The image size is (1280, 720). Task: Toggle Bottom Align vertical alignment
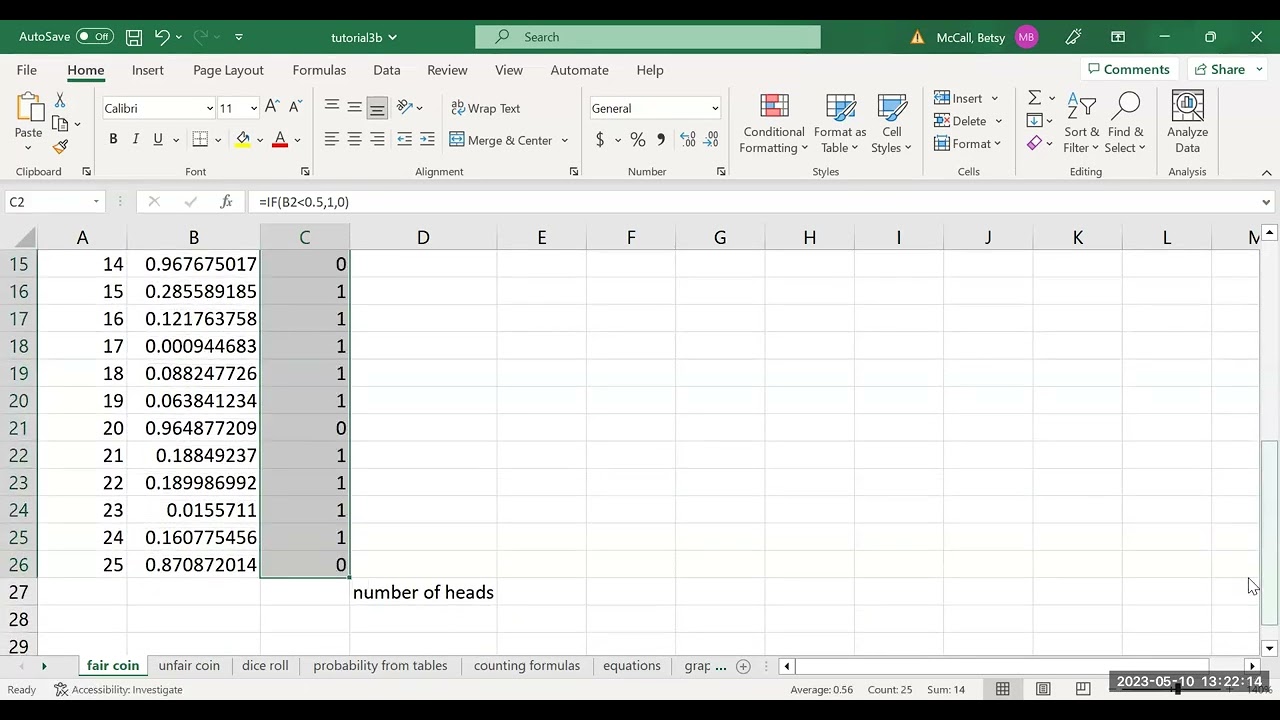click(x=377, y=108)
